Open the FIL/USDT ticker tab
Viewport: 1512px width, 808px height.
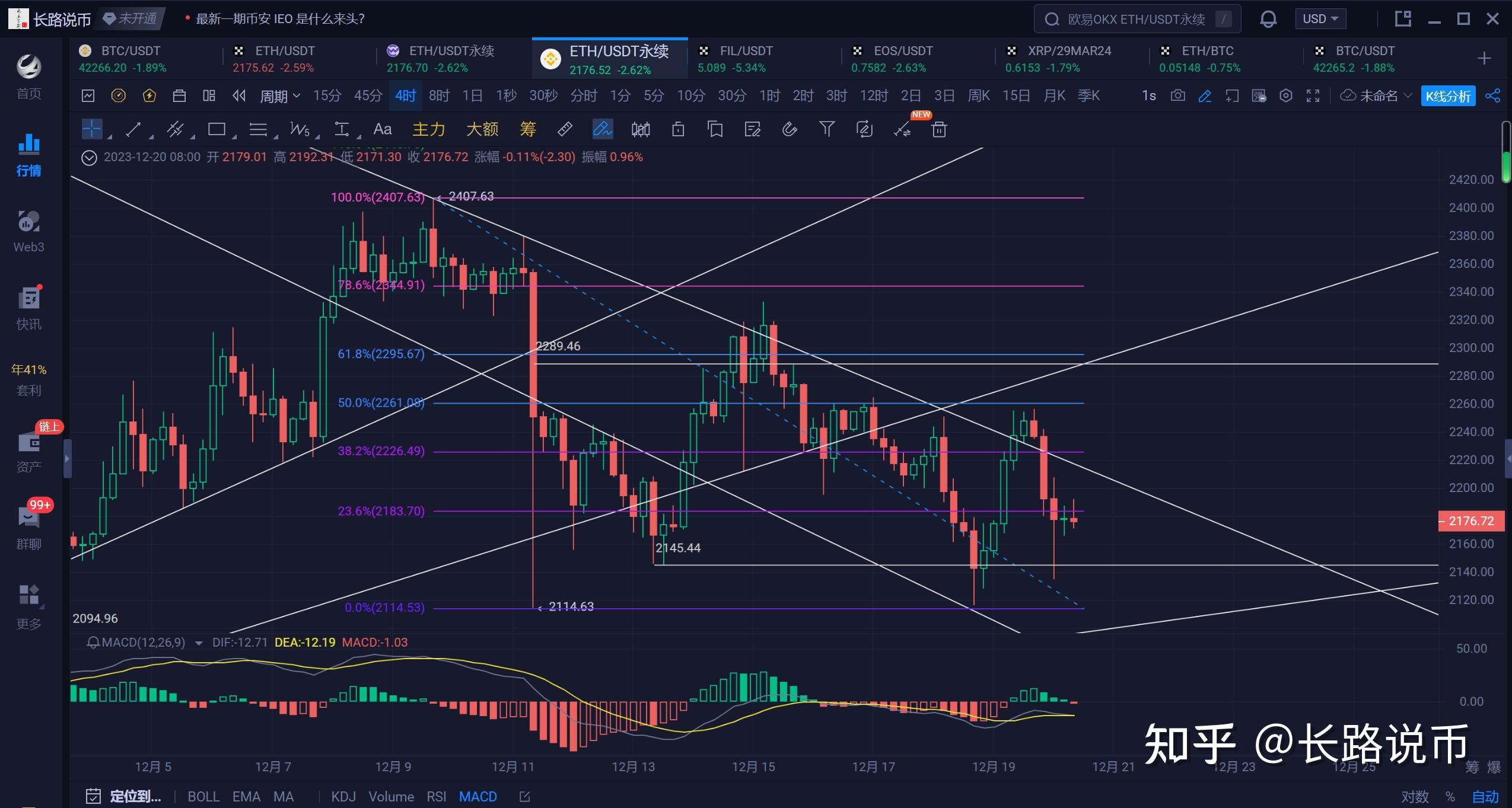764,59
